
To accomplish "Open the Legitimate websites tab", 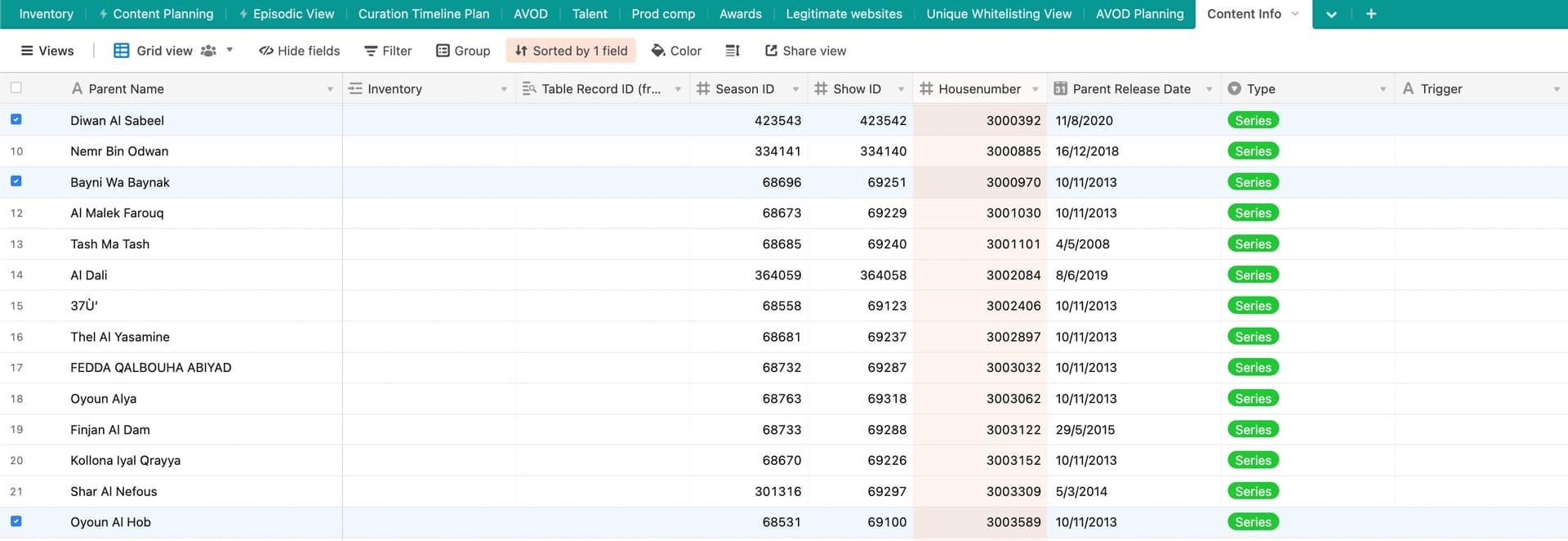I will coord(844,14).
